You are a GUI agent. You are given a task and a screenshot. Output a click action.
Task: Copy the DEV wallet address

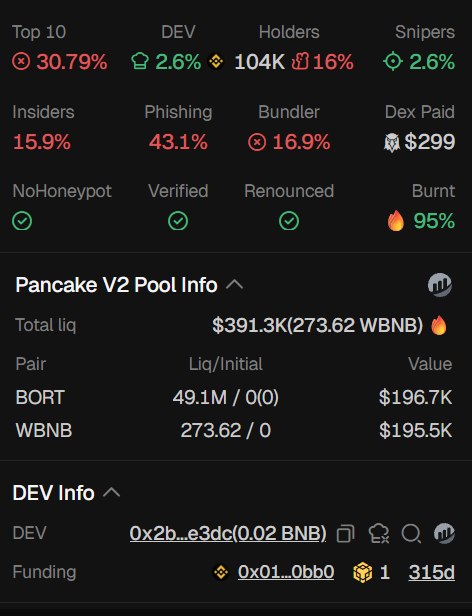[x=346, y=534]
